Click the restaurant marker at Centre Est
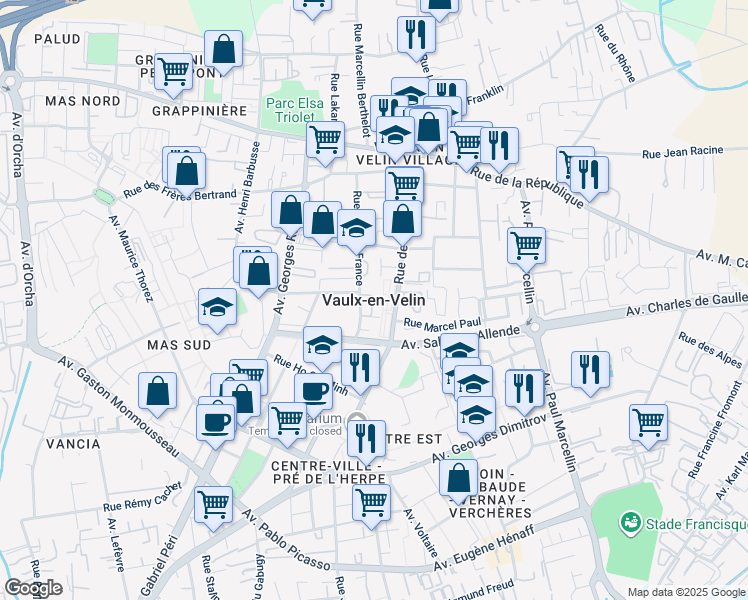The width and height of the screenshot is (748, 600). (x=366, y=437)
